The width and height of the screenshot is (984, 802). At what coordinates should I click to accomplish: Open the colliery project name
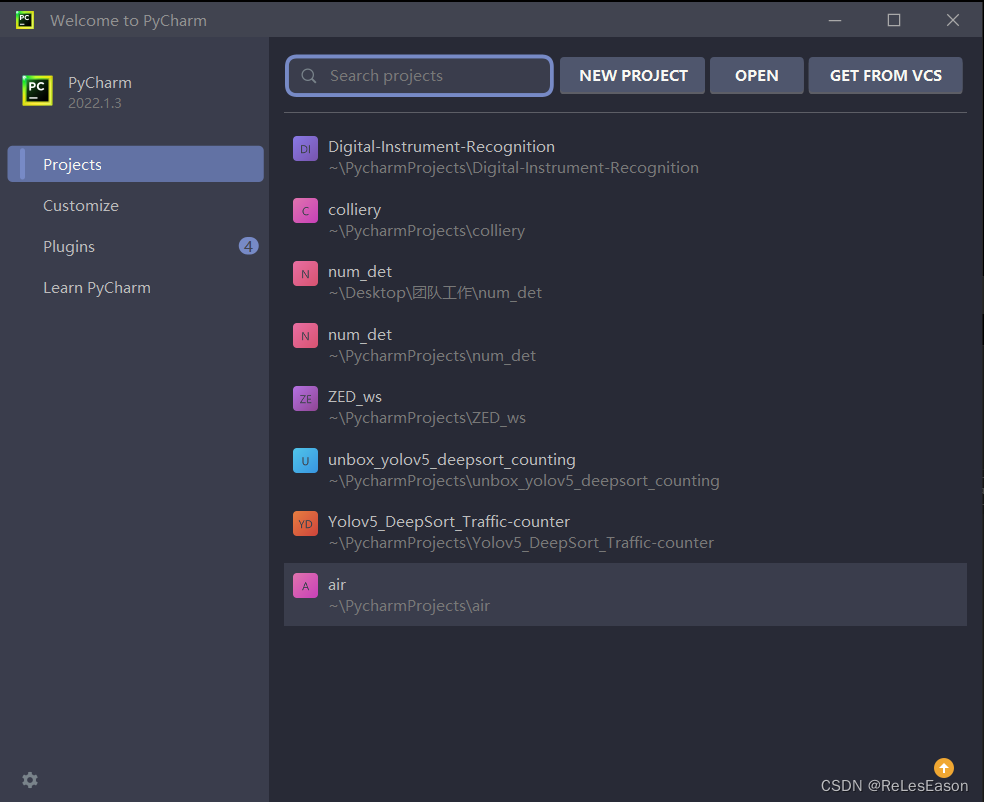pyautogui.click(x=355, y=210)
